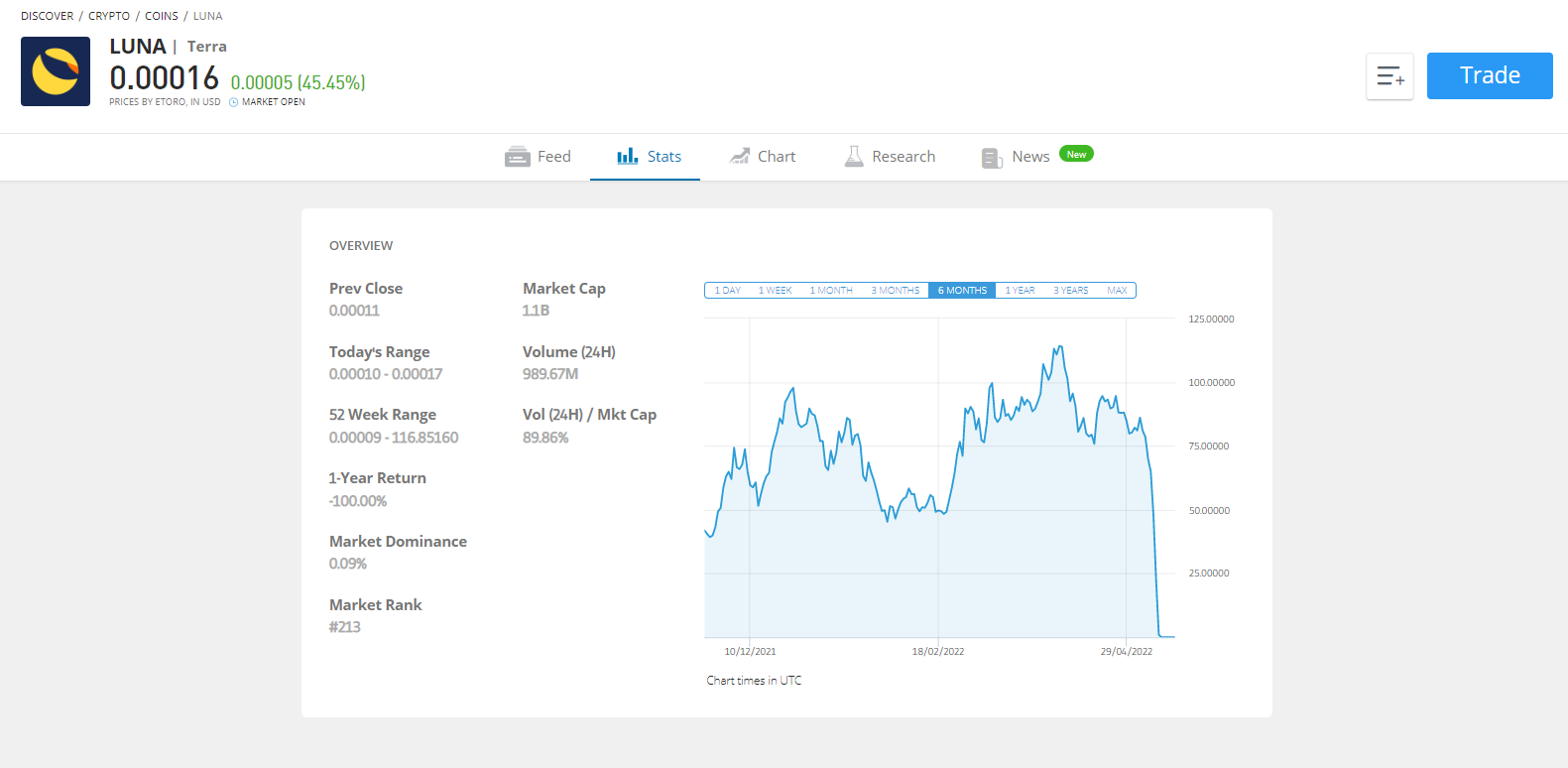Select the 1 DAY chart range
Viewport: 1568px width, 768px height.
click(x=728, y=291)
